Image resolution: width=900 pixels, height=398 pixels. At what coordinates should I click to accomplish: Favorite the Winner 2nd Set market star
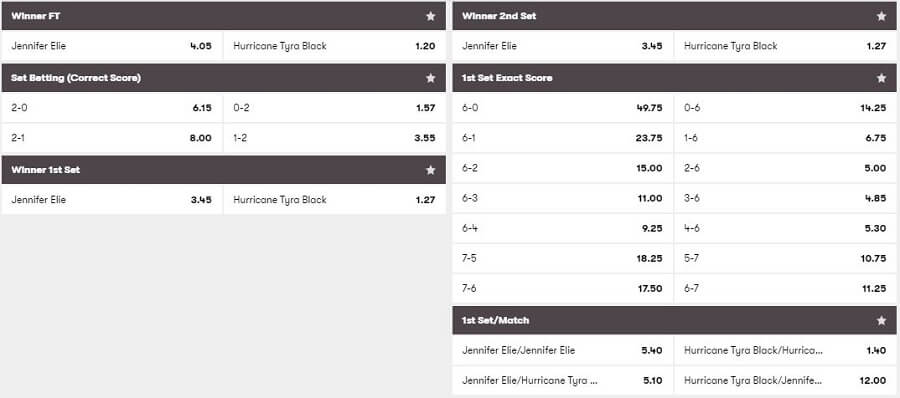point(882,16)
